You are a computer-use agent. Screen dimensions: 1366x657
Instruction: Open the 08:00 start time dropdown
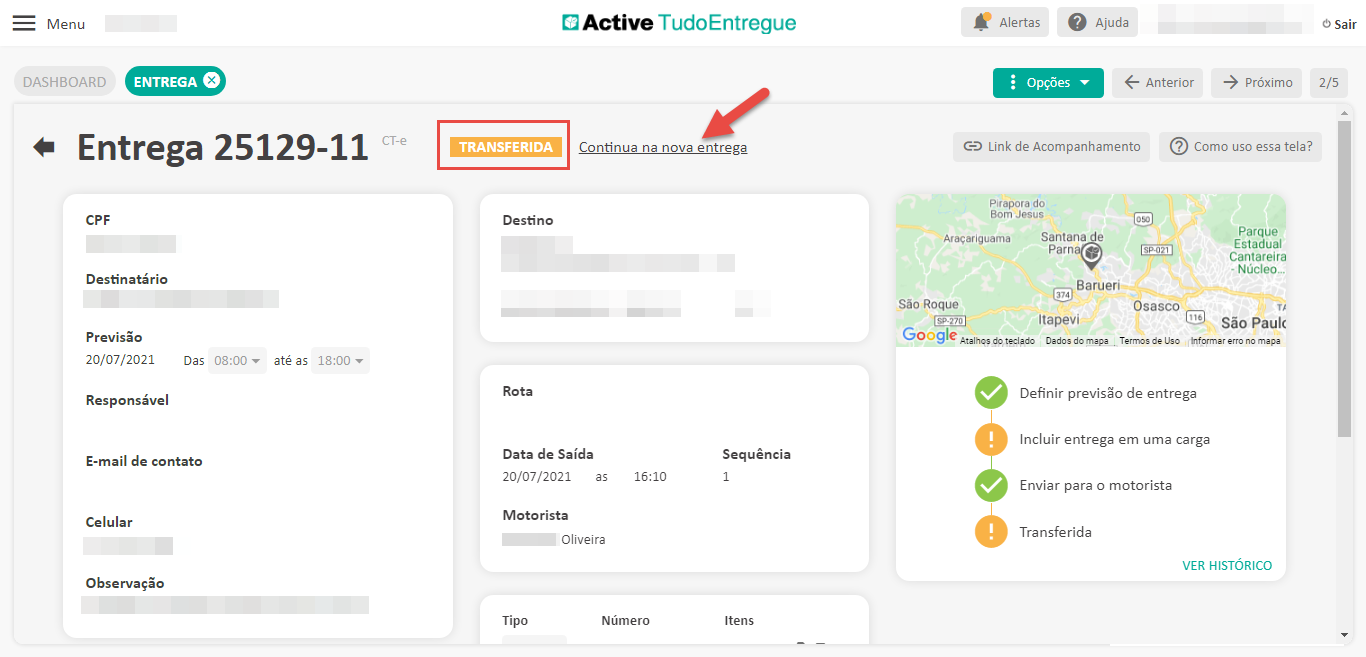tap(238, 360)
